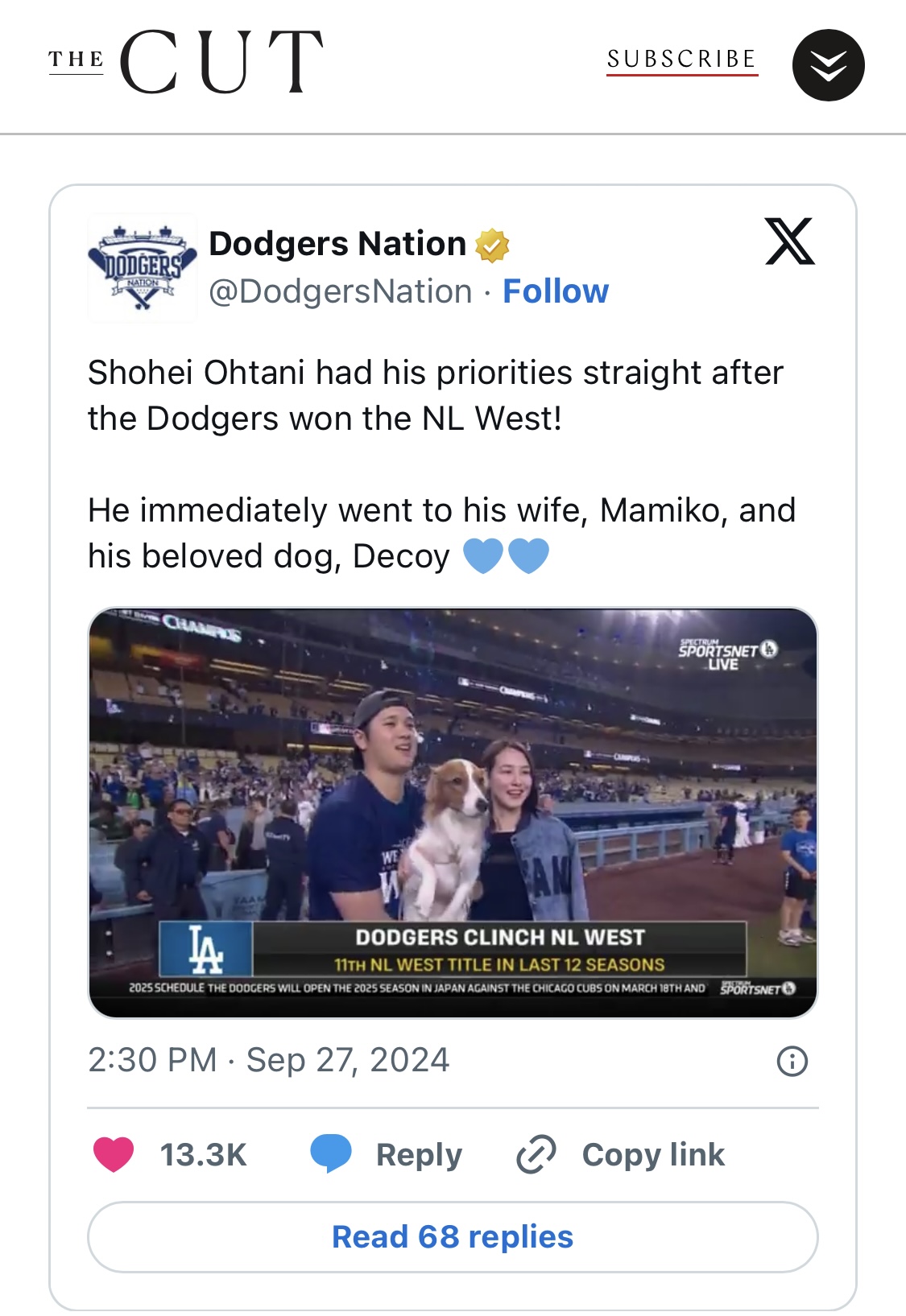Play the Dodgers clinch video thumbnail
The image size is (906, 1316).
coord(453,813)
